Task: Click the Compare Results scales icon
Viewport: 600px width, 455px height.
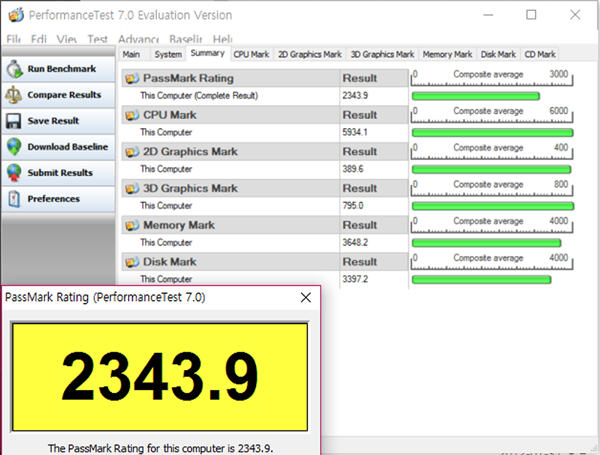Action: click(x=14, y=95)
